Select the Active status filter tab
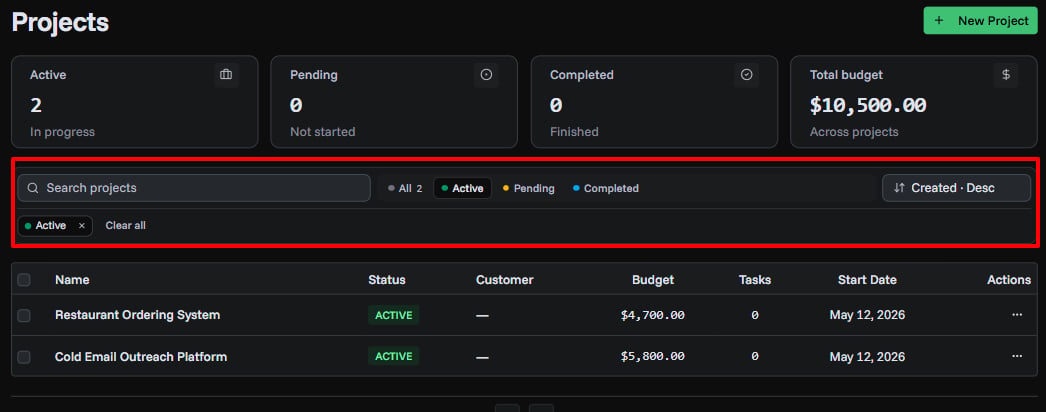This screenshot has width=1046, height=412. click(x=462, y=189)
